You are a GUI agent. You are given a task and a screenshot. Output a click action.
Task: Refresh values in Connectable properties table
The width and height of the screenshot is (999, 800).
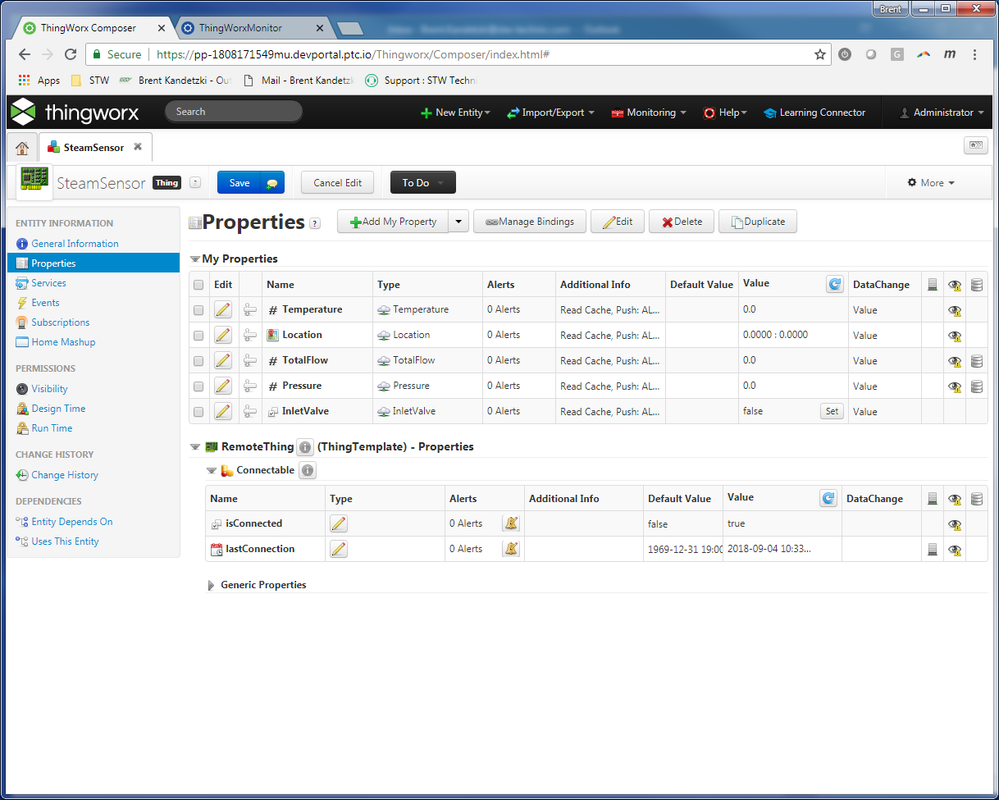pyautogui.click(x=828, y=498)
